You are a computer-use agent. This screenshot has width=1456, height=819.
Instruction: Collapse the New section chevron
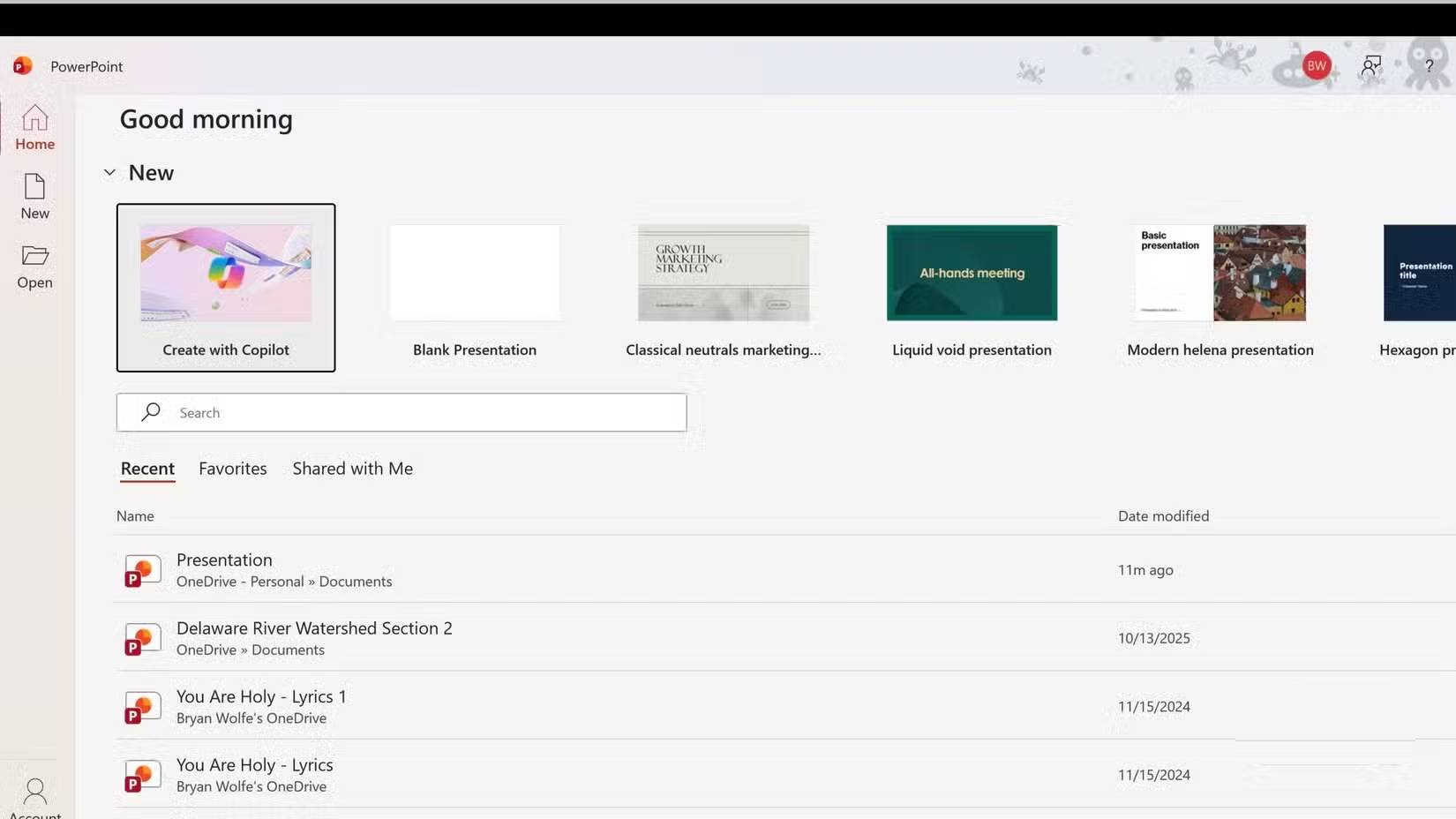pyautogui.click(x=109, y=172)
